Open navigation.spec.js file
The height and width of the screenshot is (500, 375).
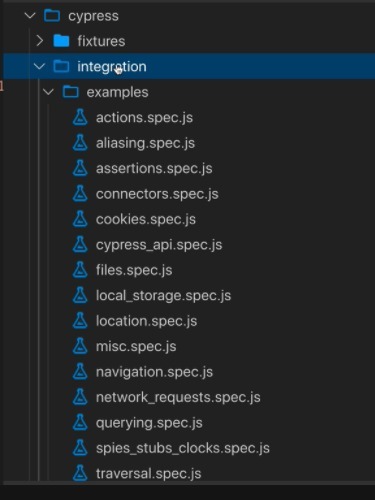coord(154,372)
